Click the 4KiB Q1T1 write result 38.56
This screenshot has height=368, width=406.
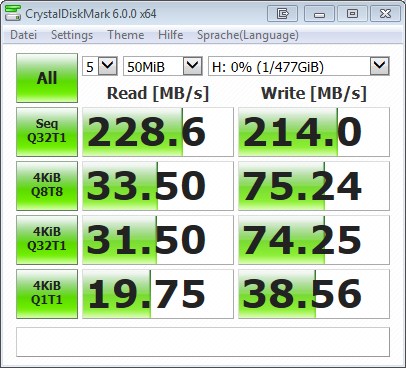pyautogui.click(x=314, y=294)
